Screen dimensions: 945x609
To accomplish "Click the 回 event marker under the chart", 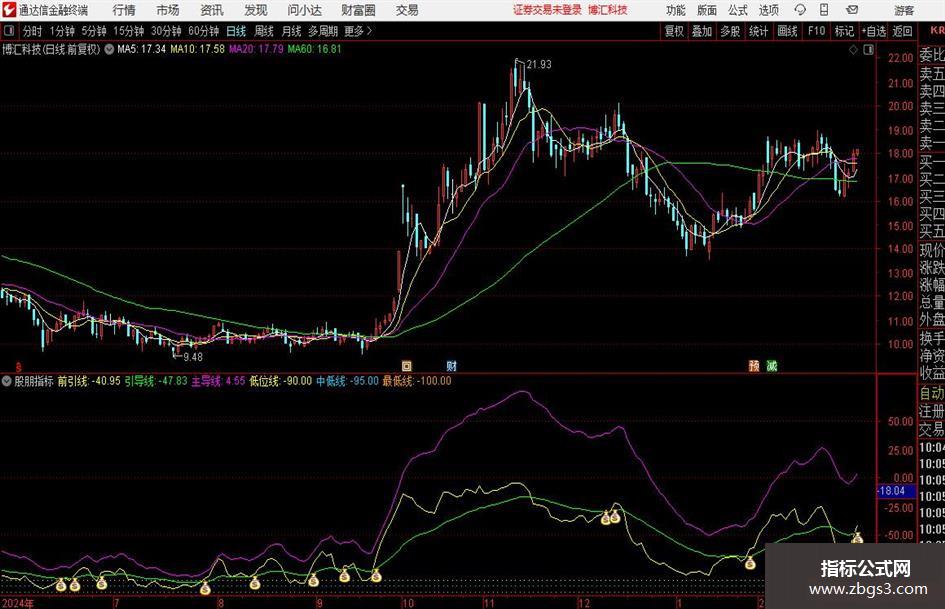I will [407, 366].
